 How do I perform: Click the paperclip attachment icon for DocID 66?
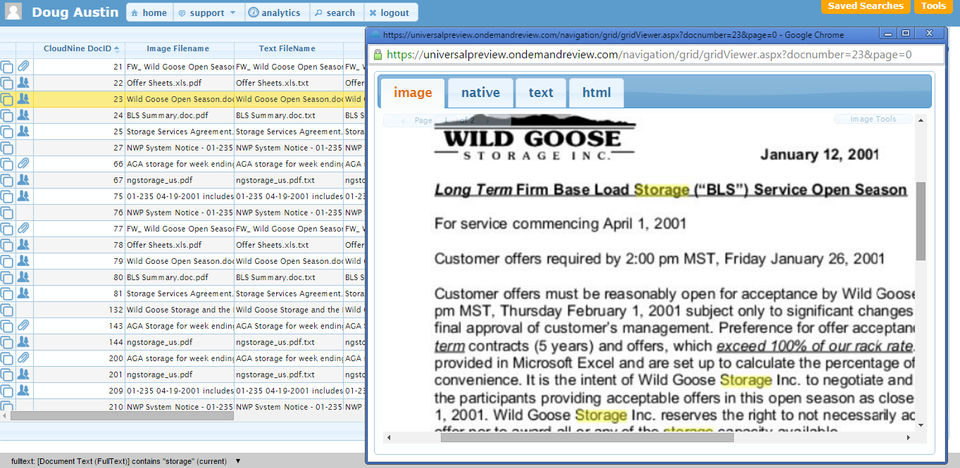click(23, 164)
